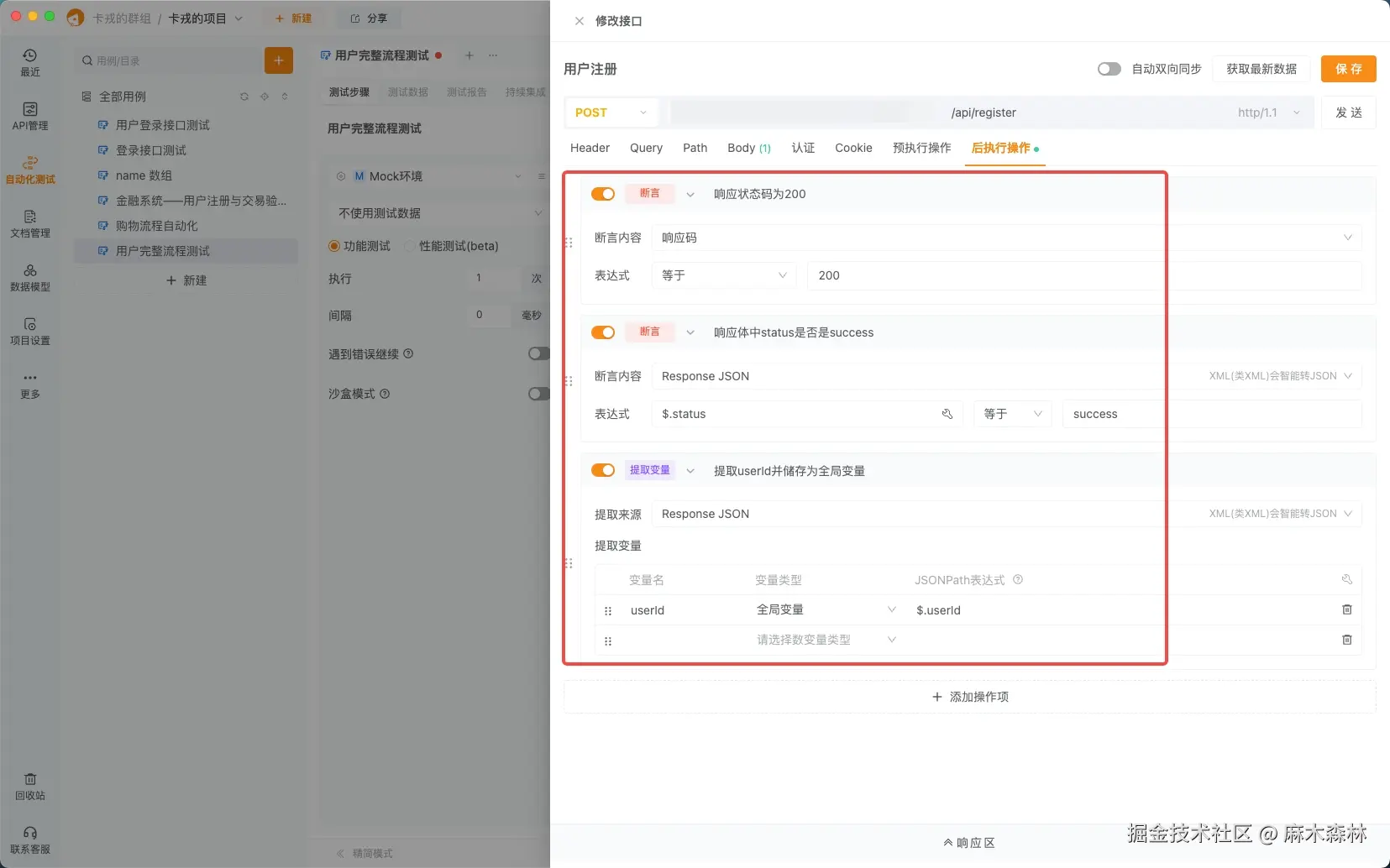
Task: Click the 遇到错误继续 help icon
Action: 408,353
